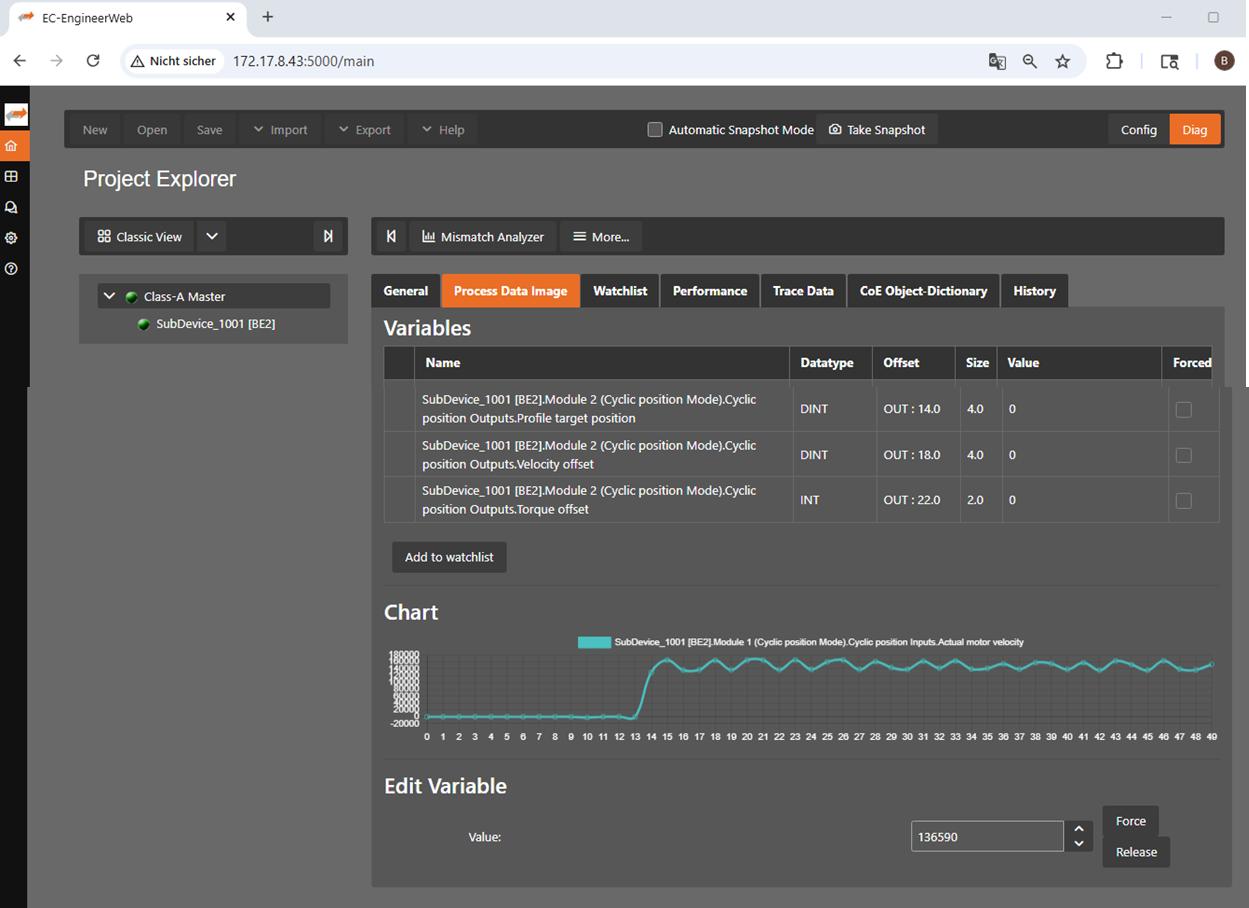Open the help question mark sidebar icon
The height and width of the screenshot is (908, 1249).
tap(12, 269)
